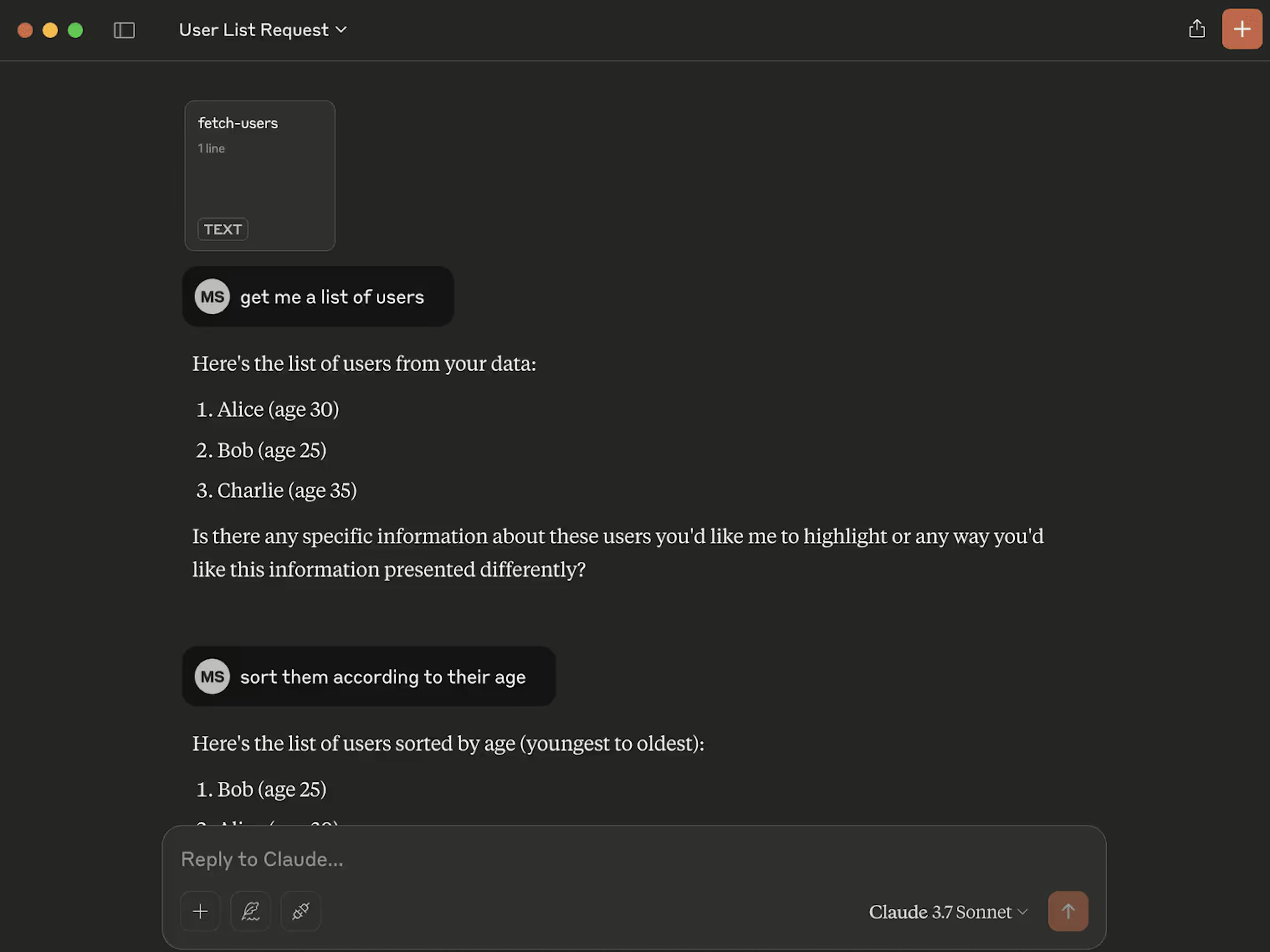Minimize the window with yellow button
The height and width of the screenshot is (952, 1270).
point(51,30)
